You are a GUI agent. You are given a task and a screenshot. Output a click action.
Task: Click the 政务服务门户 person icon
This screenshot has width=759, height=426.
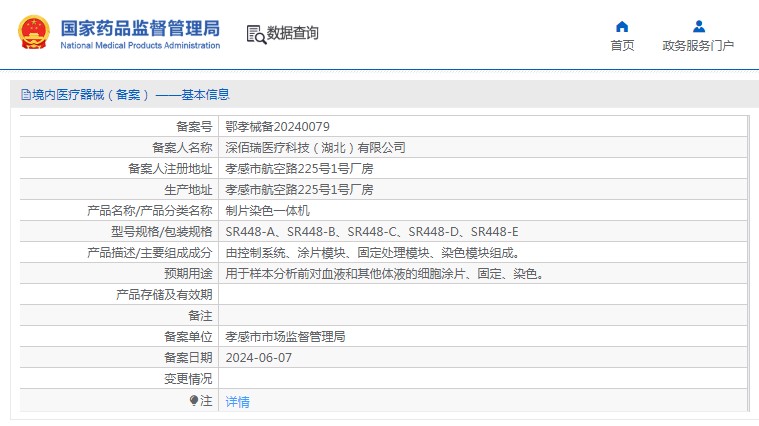click(x=698, y=27)
